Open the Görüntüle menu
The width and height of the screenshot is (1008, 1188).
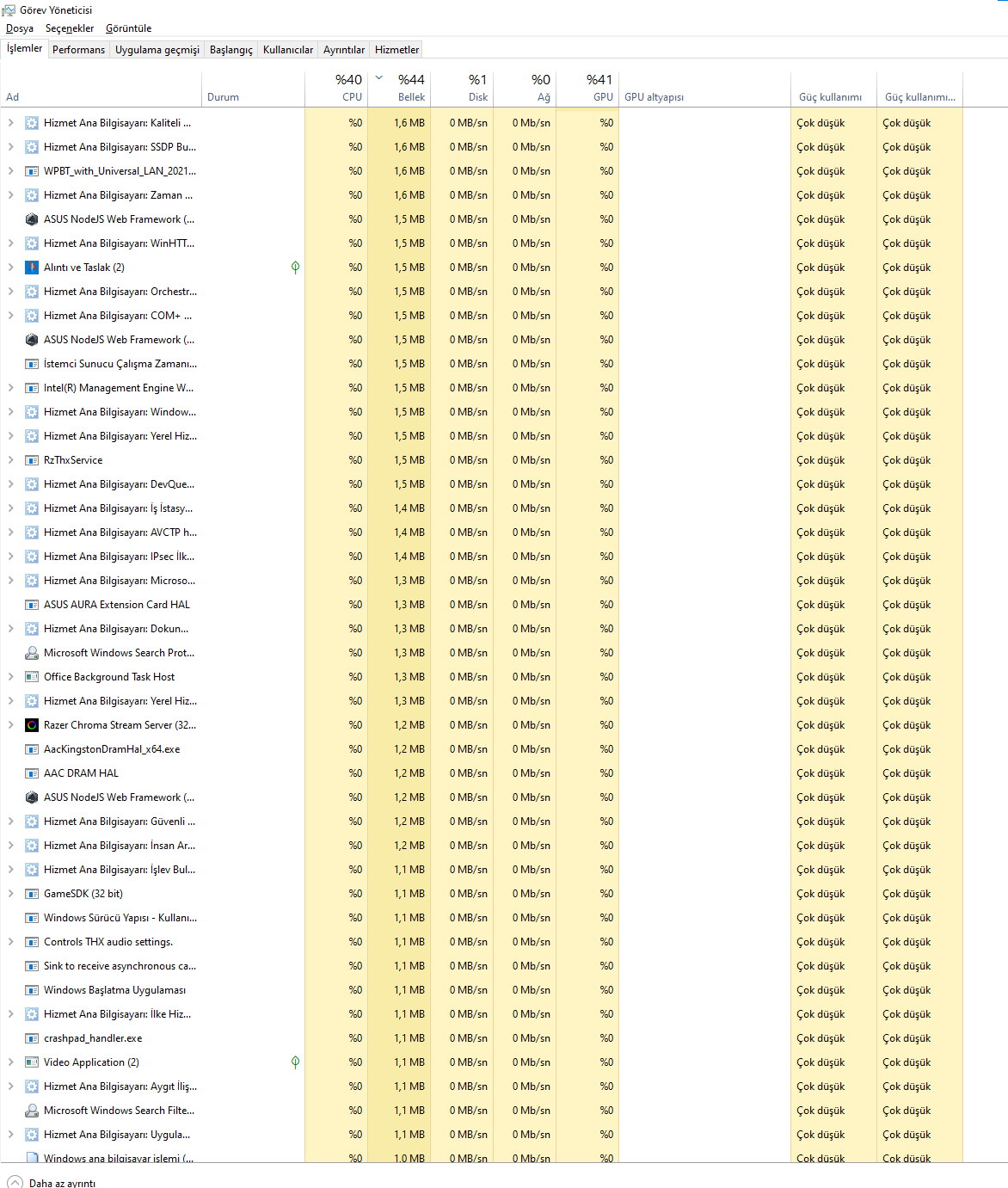click(128, 28)
